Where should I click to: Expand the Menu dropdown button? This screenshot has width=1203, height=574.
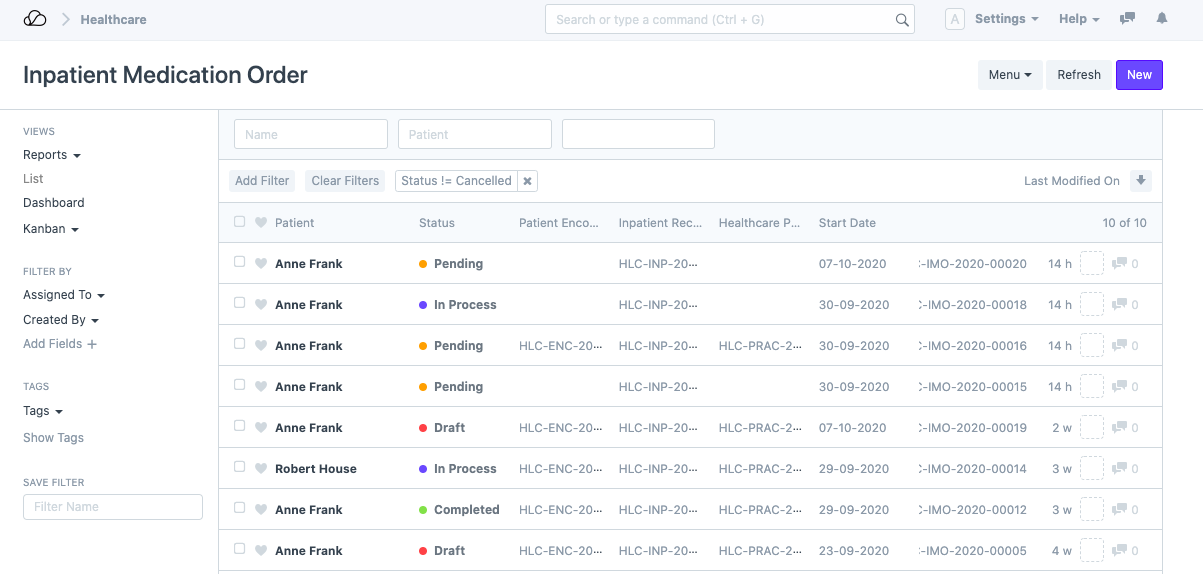tap(1009, 75)
